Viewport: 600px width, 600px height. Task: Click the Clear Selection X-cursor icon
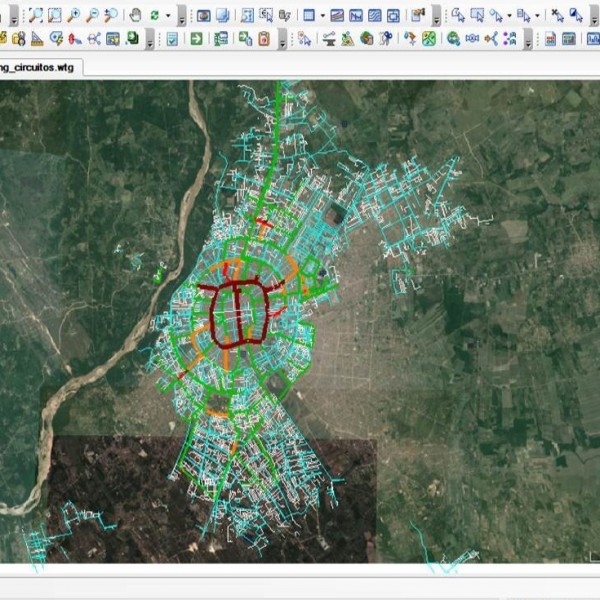pos(557,16)
